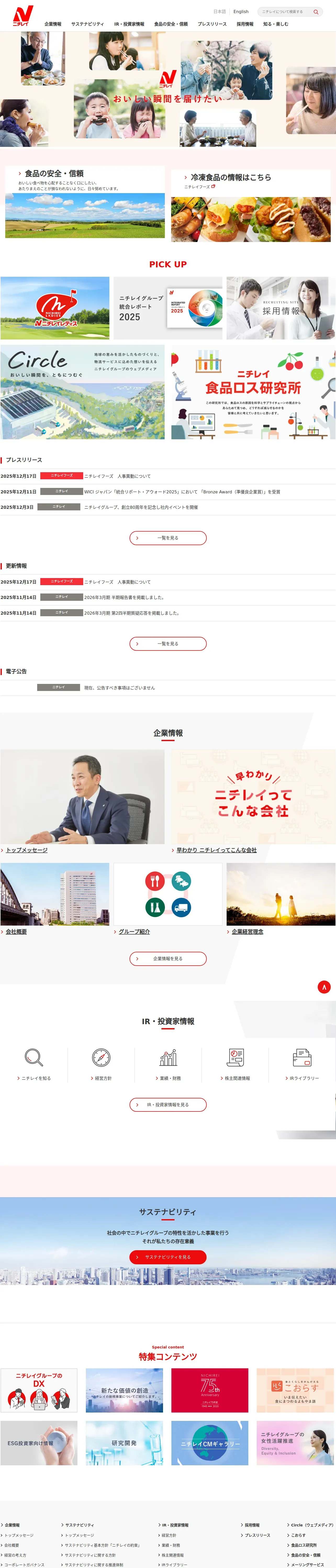Open the ニチレイ食品ロス研究所 banner
336x1568 pixels.
tap(253, 393)
